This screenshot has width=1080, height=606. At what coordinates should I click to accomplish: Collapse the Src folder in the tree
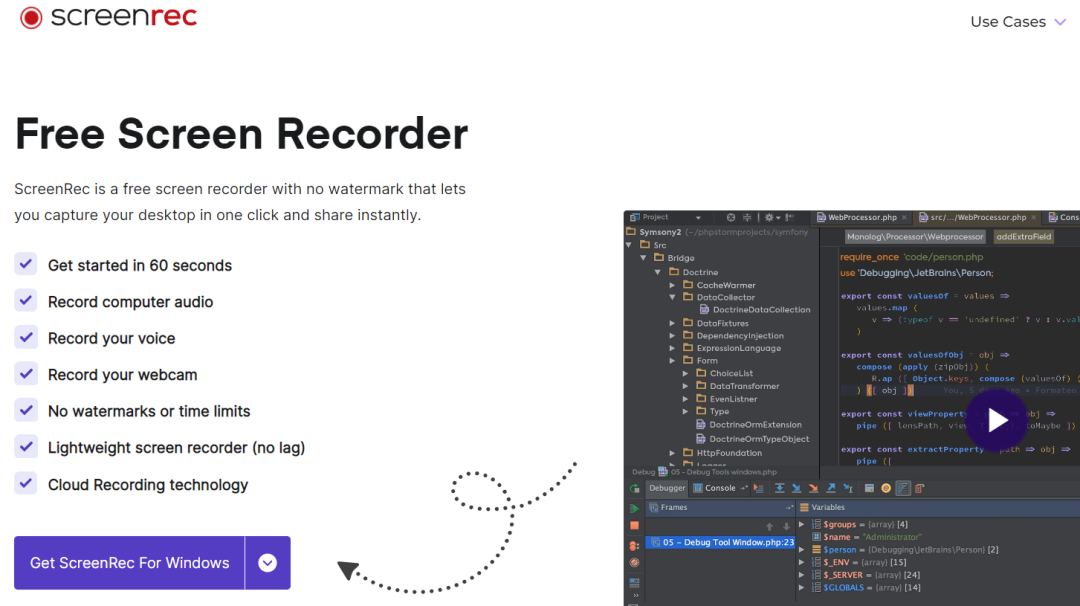click(x=629, y=245)
